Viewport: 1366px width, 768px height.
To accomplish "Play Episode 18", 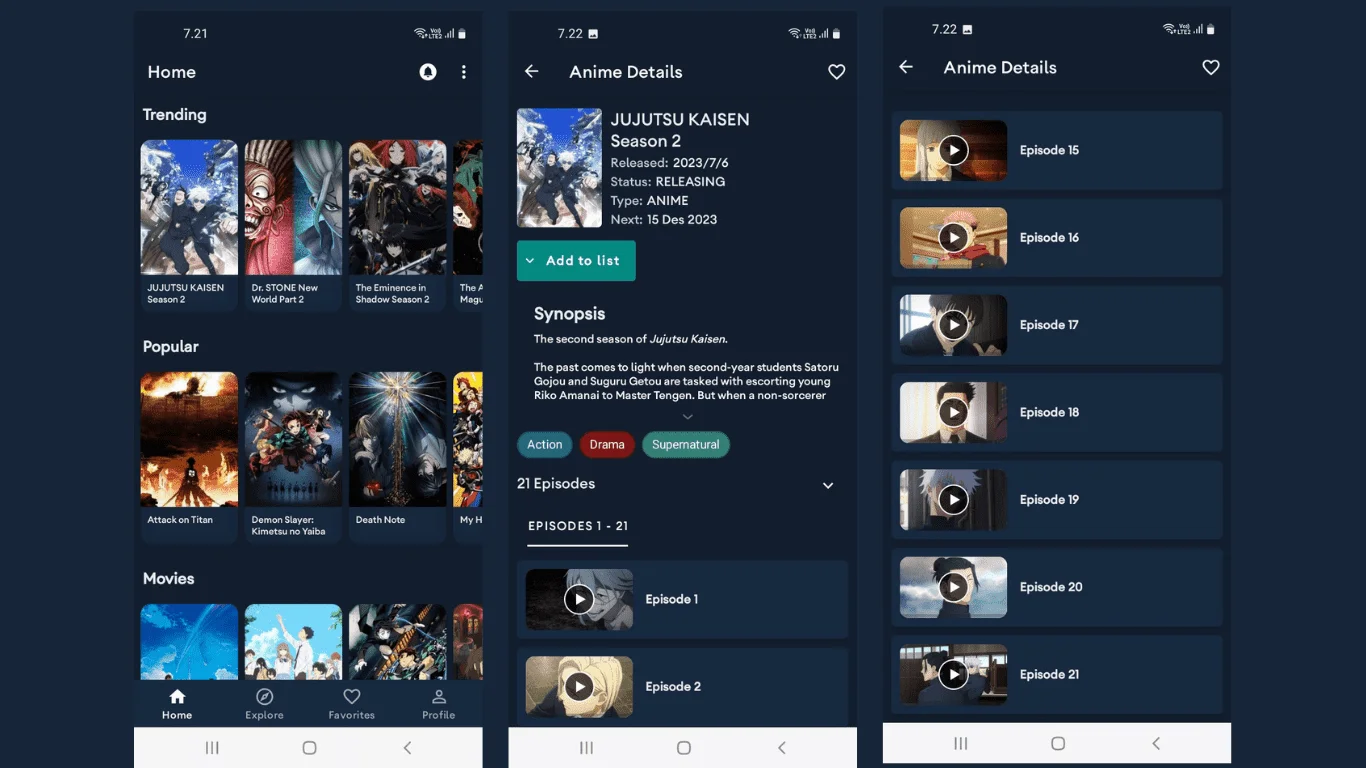I will pyautogui.click(x=953, y=412).
